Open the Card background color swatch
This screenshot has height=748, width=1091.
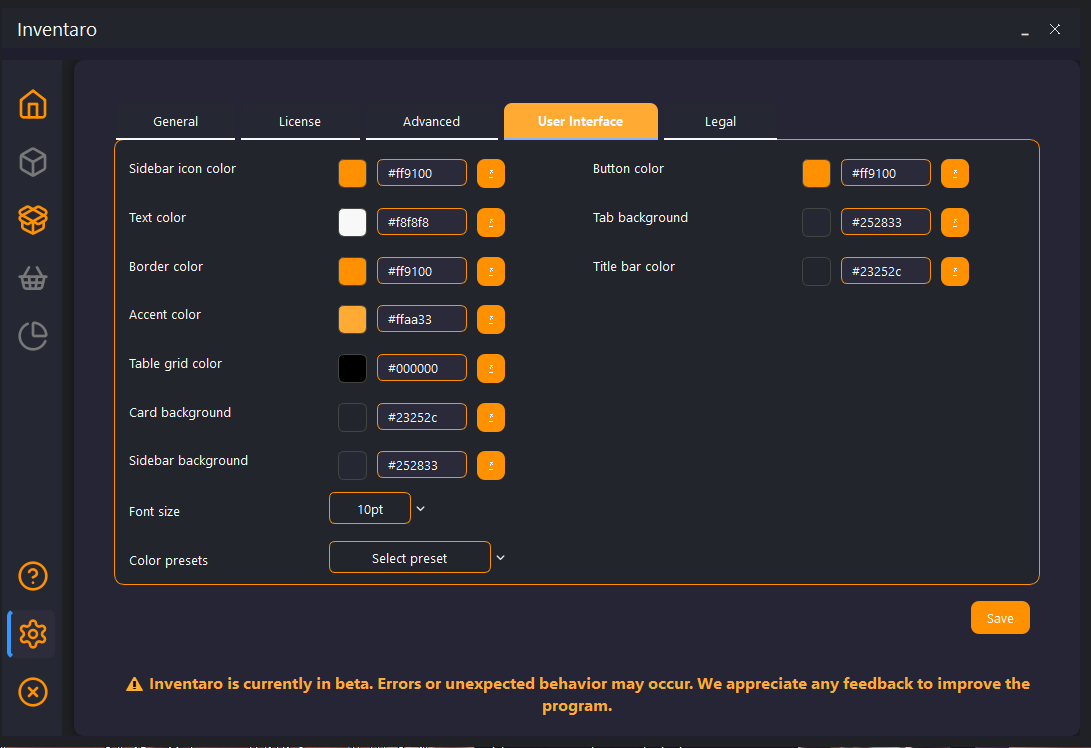352,417
